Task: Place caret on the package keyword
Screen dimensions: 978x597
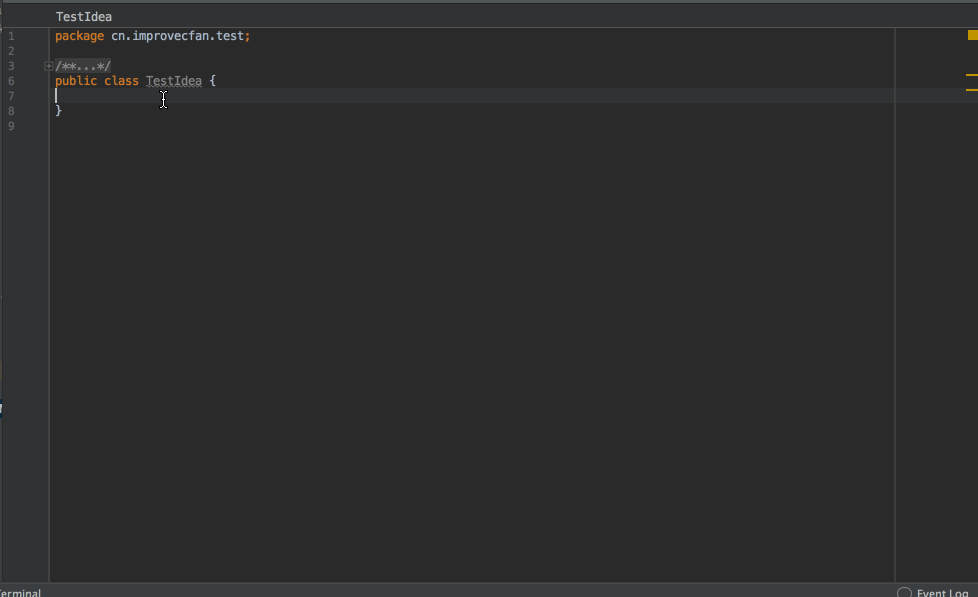Action: coord(79,36)
